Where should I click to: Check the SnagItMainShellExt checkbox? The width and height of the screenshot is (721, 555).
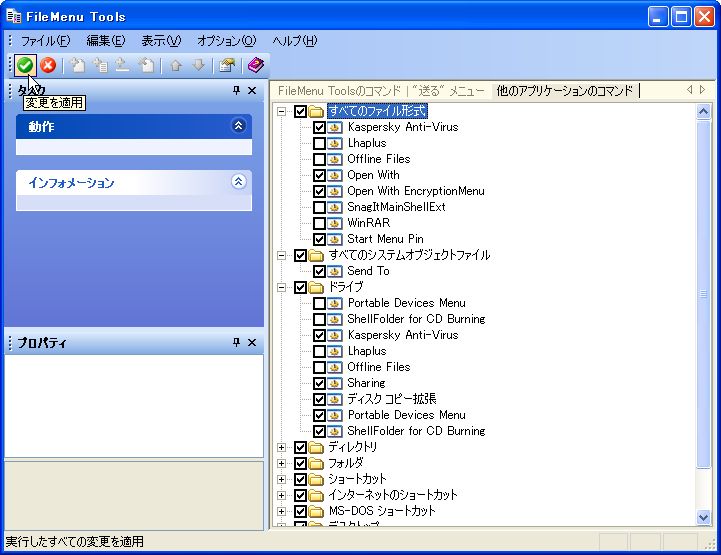click(319, 207)
